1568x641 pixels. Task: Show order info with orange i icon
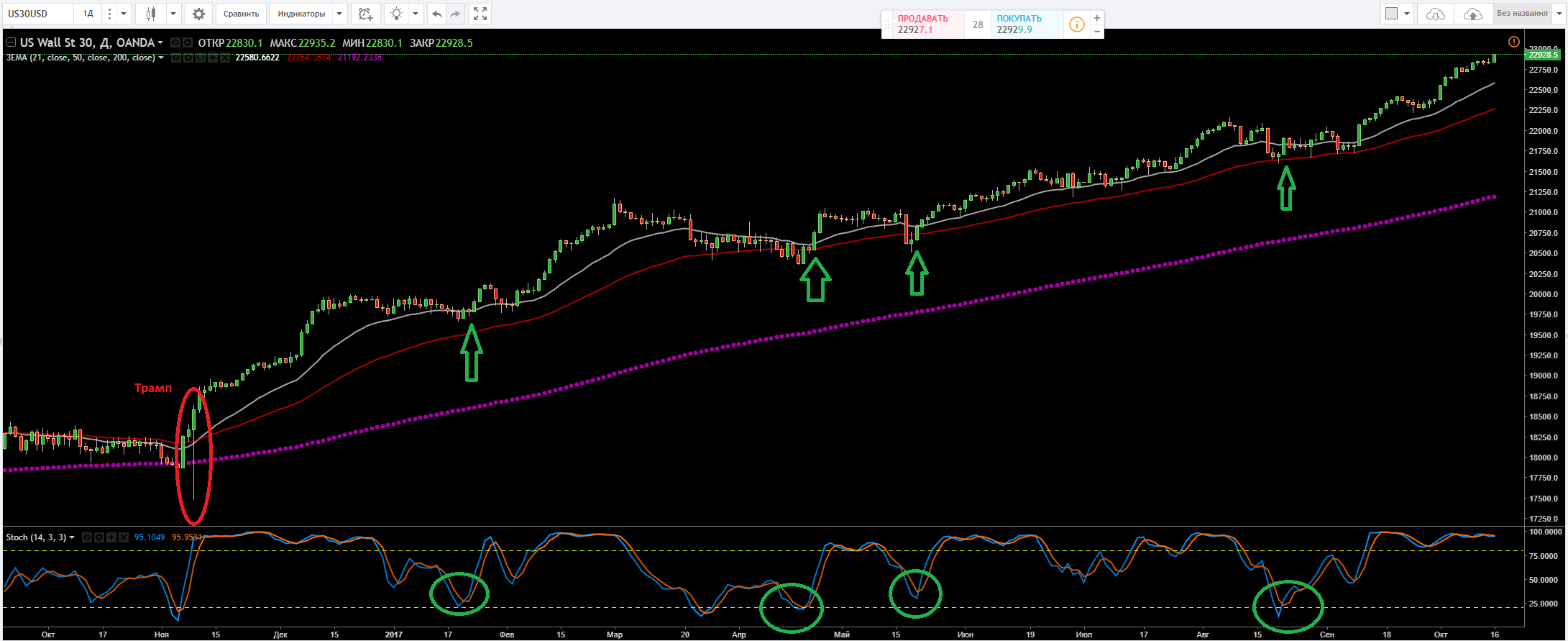(1076, 24)
